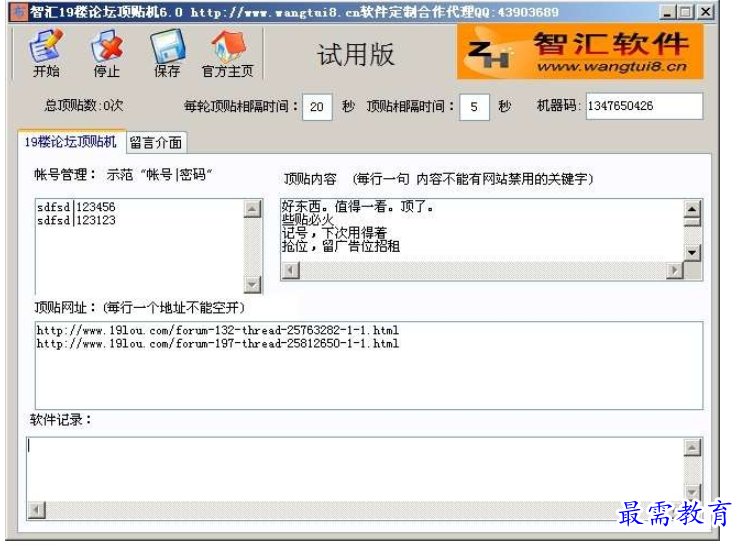Click down arrow of account list scrollbar
The image size is (740, 545).
point(252,284)
